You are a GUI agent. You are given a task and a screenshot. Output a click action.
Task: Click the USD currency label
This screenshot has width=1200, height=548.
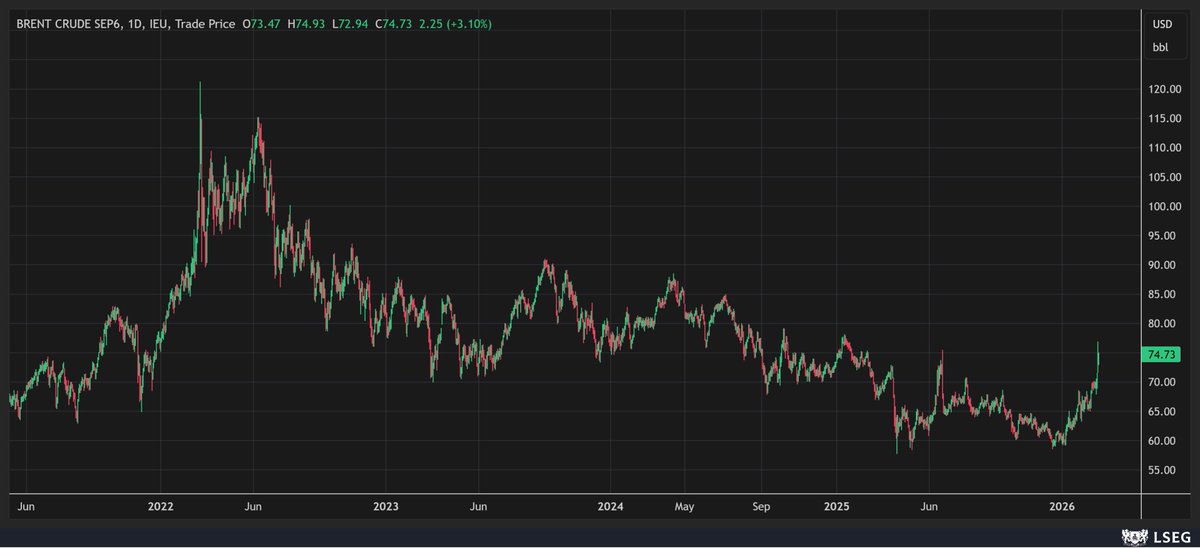[1161, 25]
